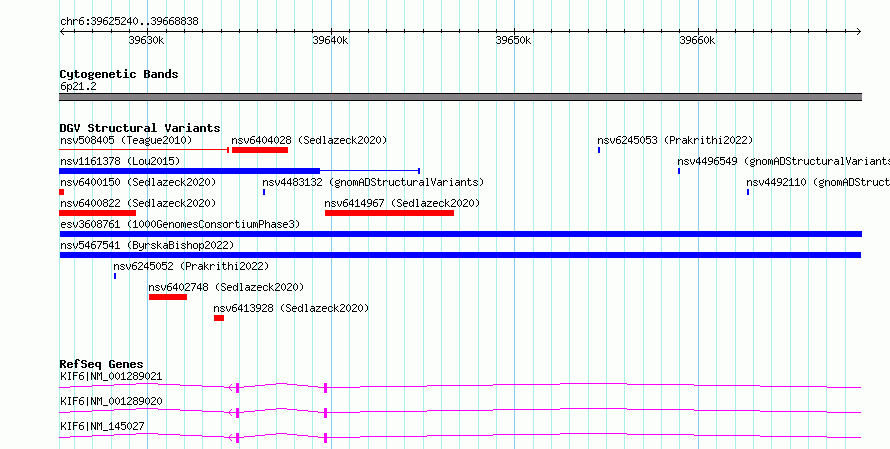This screenshot has height=449, width=890.
Task: Open nsv6402748 (Sedlazeck2020) label
Action: coord(226,288)
